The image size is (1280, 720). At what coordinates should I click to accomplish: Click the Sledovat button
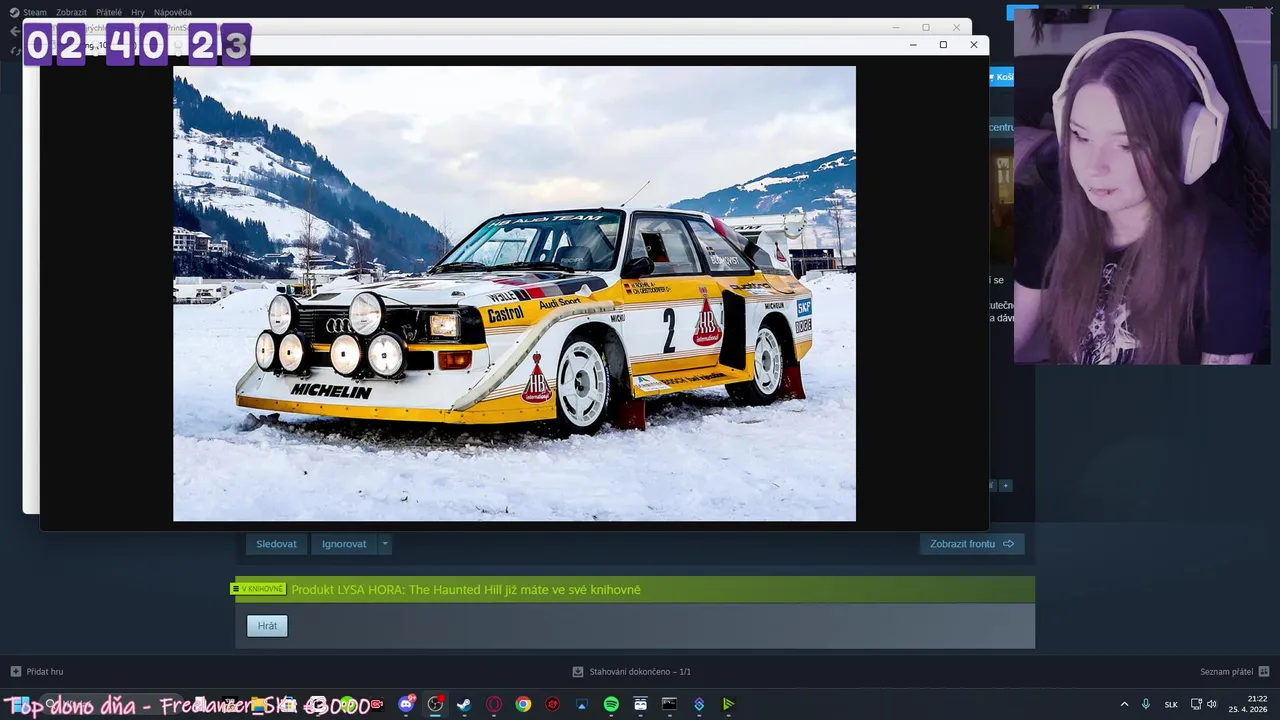pos(276,544)
